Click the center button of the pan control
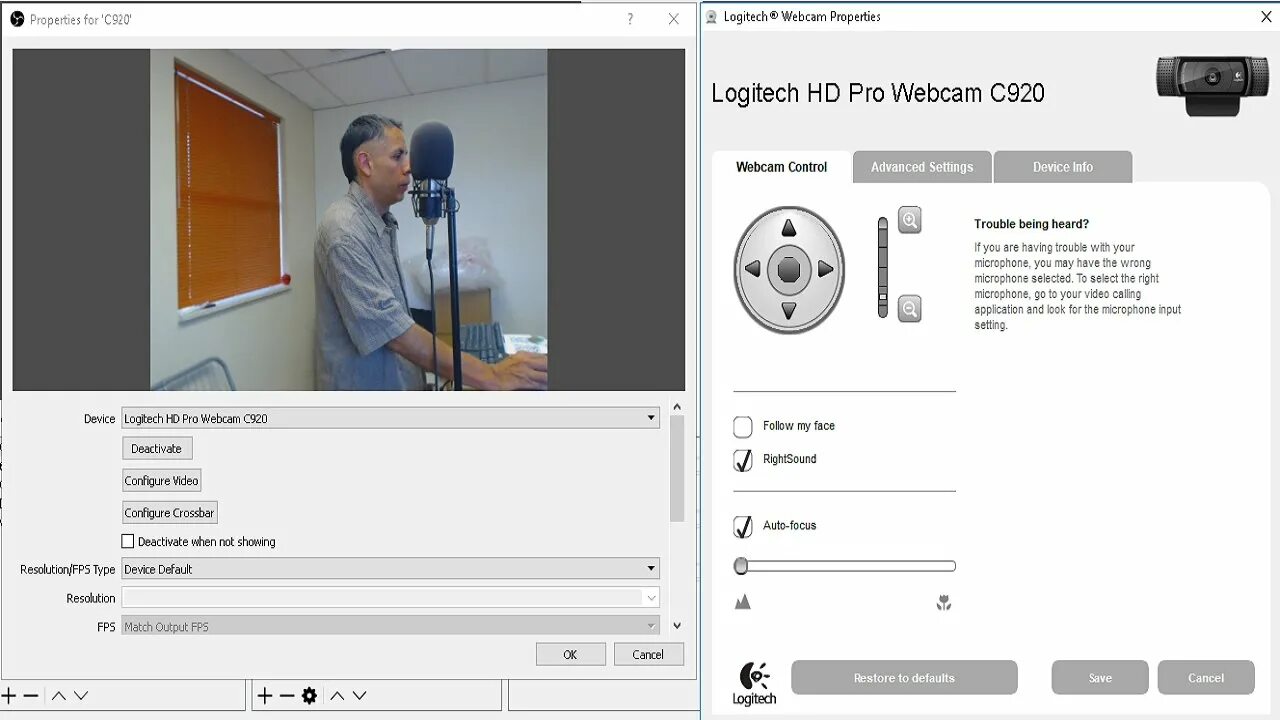The height and width of the screenshot is (720, 1280). coord(789,270)
